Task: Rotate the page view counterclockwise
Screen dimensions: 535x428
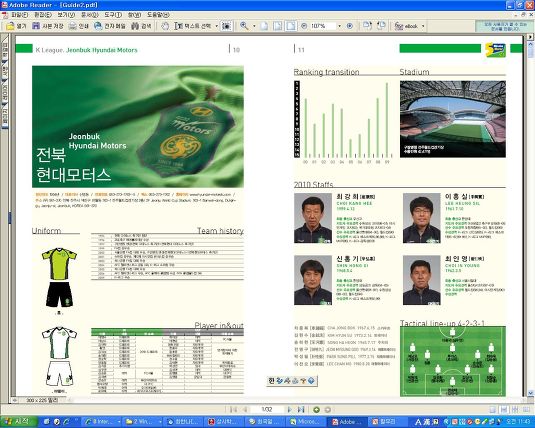Action: [x=381, y=26]
